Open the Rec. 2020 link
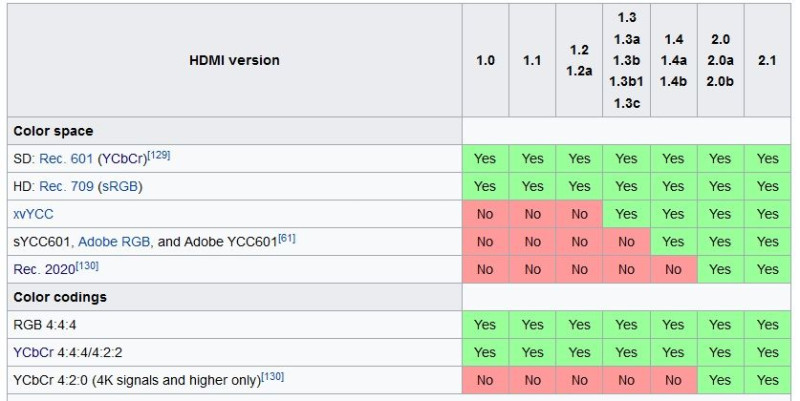The height and width of the screenshot is (401, 800). tap(44, 269)
